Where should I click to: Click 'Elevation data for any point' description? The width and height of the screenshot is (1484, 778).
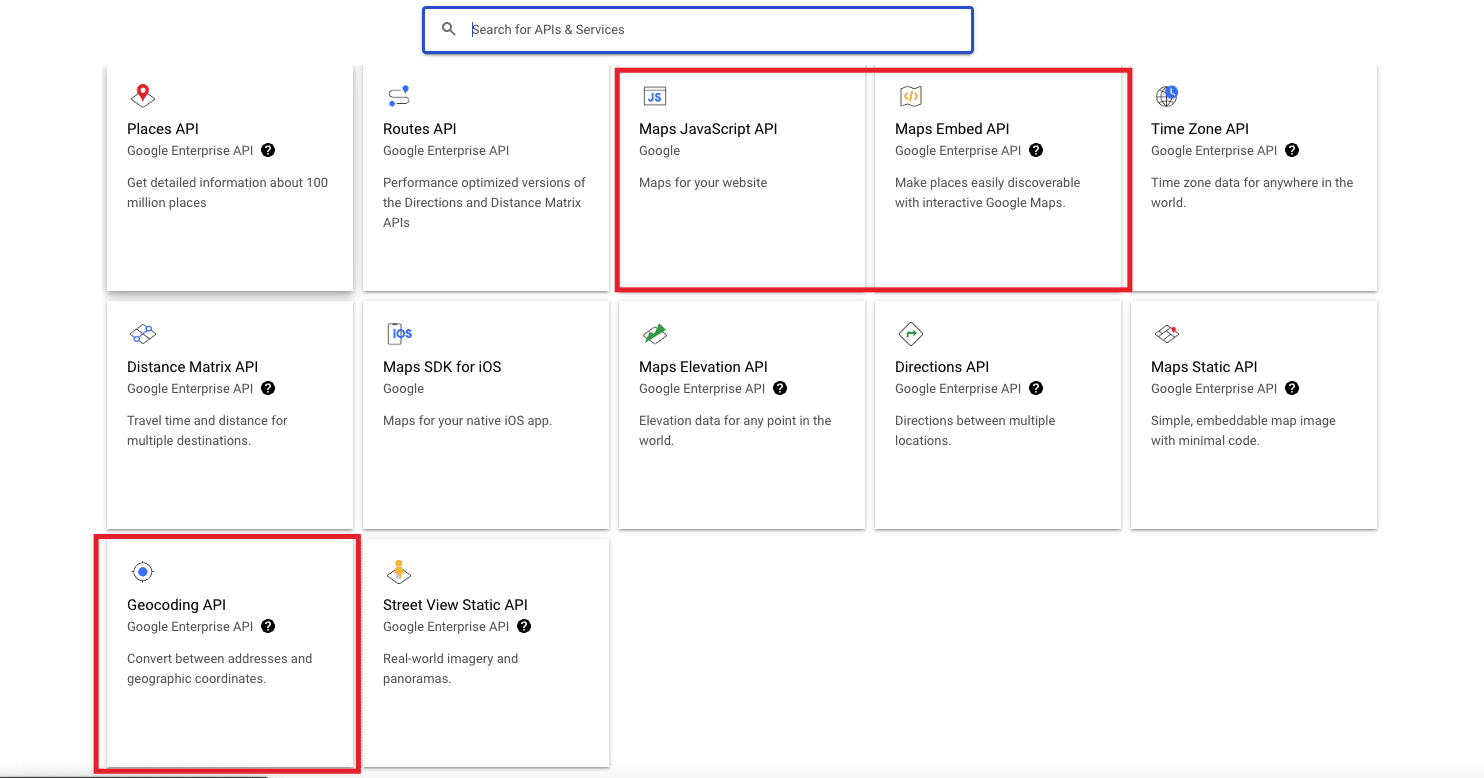point(735,430)
